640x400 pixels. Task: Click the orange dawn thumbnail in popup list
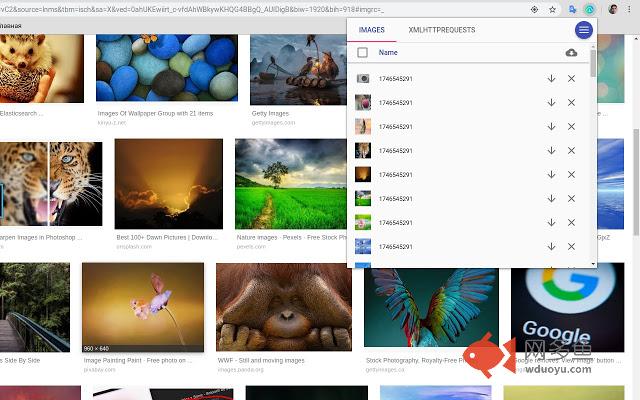[x=363, y=174]
